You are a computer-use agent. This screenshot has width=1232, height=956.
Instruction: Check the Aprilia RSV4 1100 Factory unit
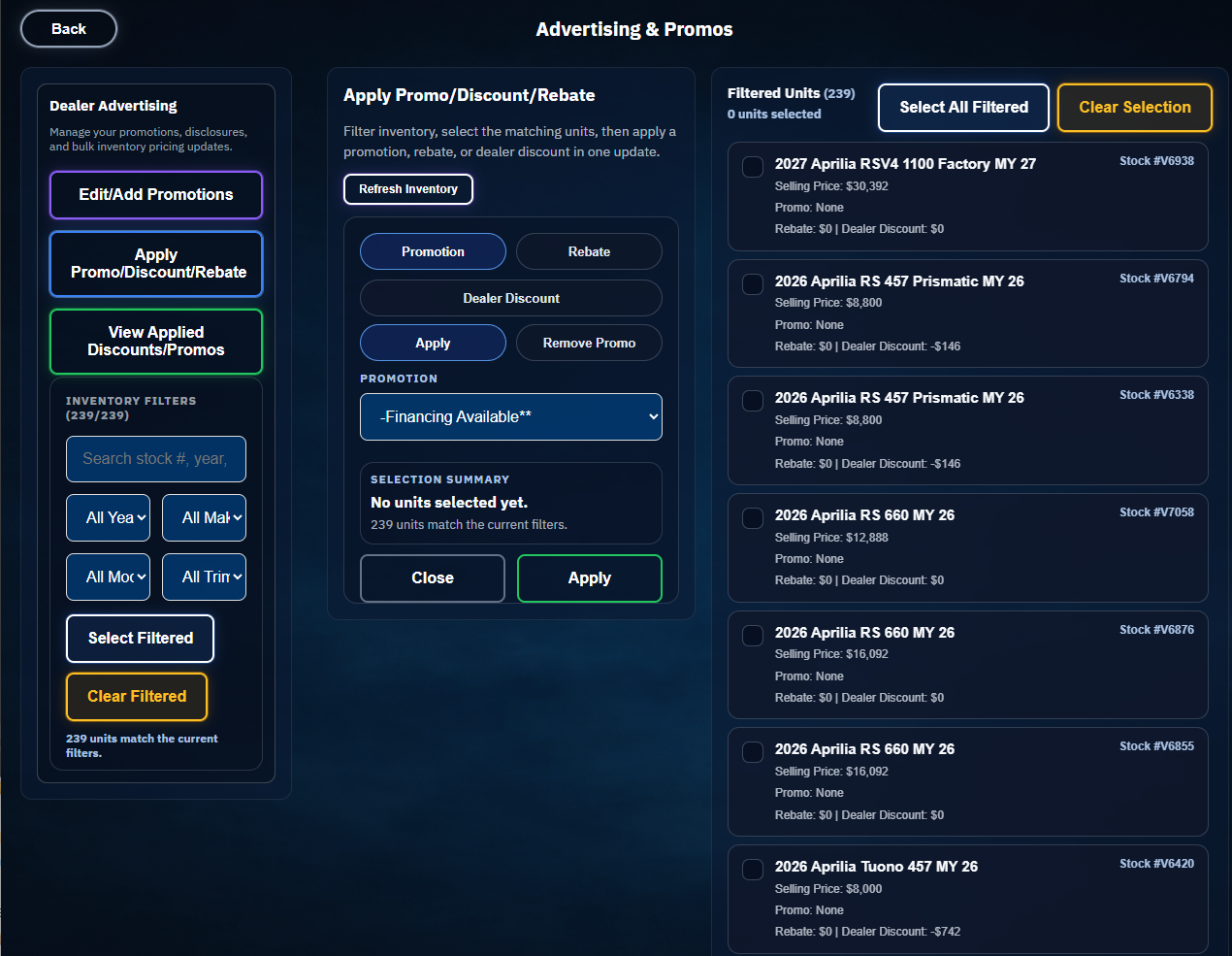(753, 167)
